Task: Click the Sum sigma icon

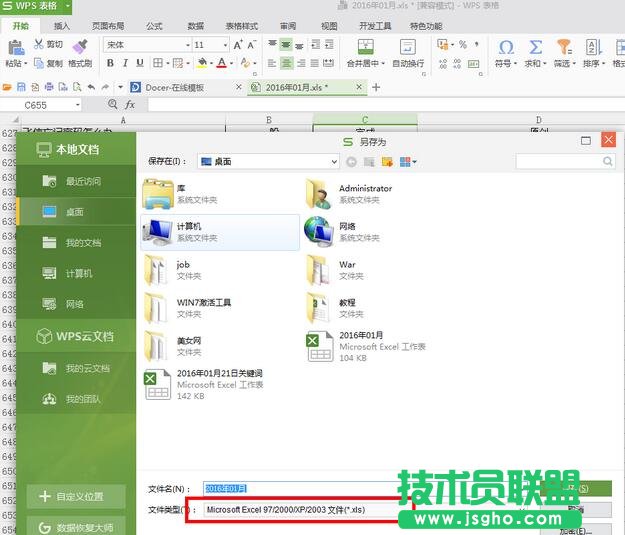Action: click(x=535, y=47)
